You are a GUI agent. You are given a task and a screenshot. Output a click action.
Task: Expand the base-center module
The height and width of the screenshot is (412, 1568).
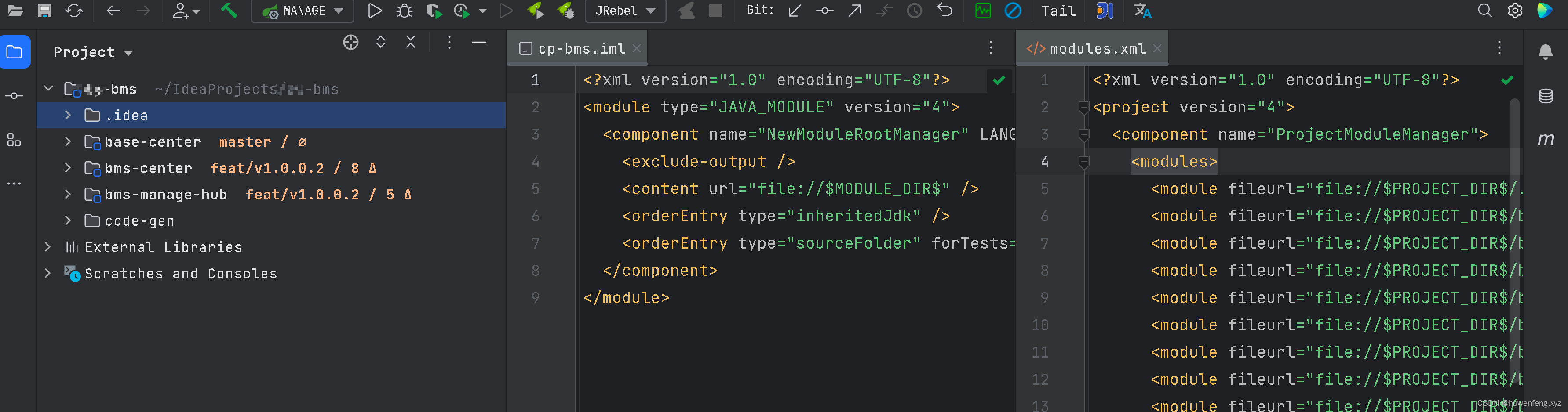pos(68,141)
